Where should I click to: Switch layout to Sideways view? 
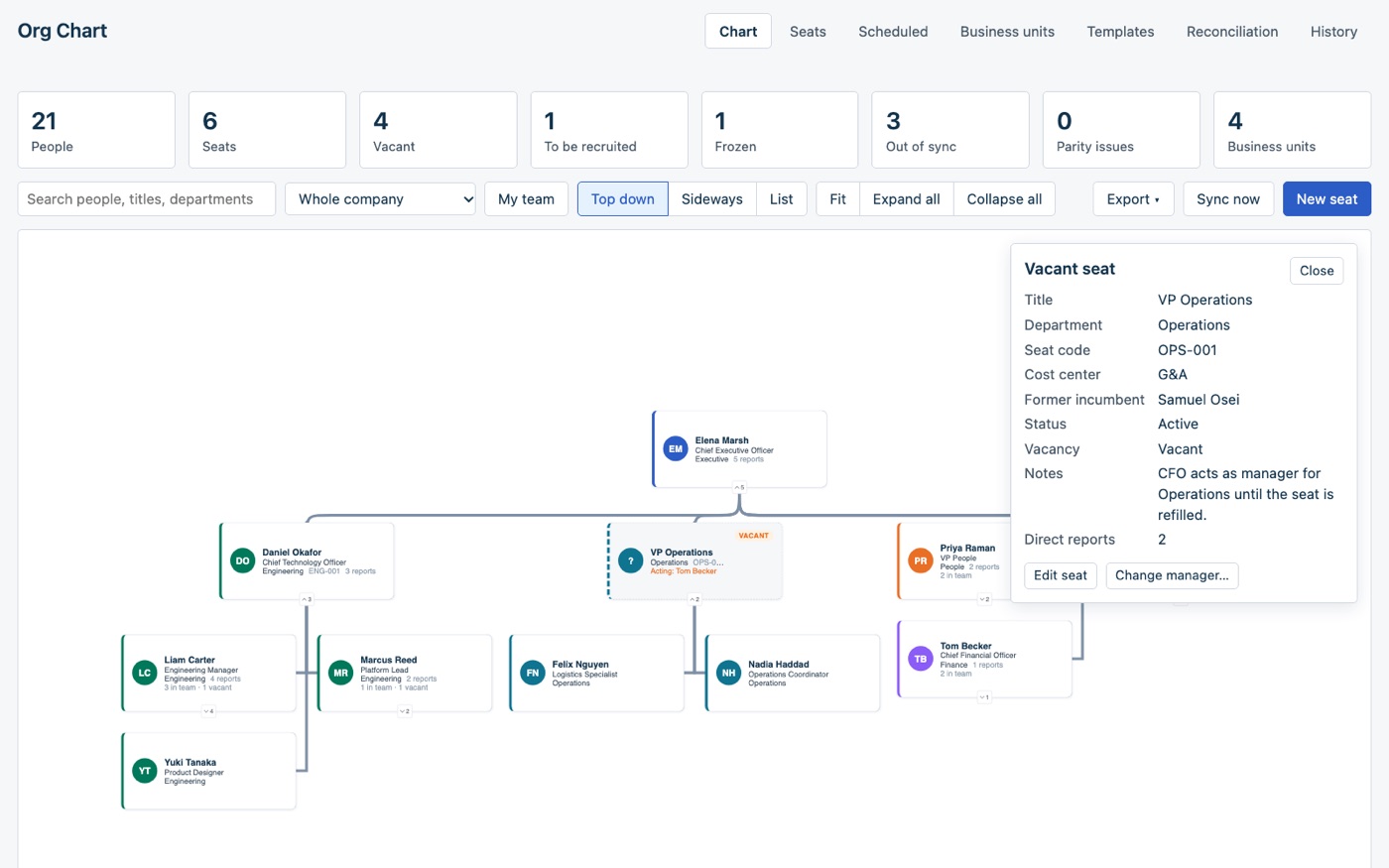712,199
